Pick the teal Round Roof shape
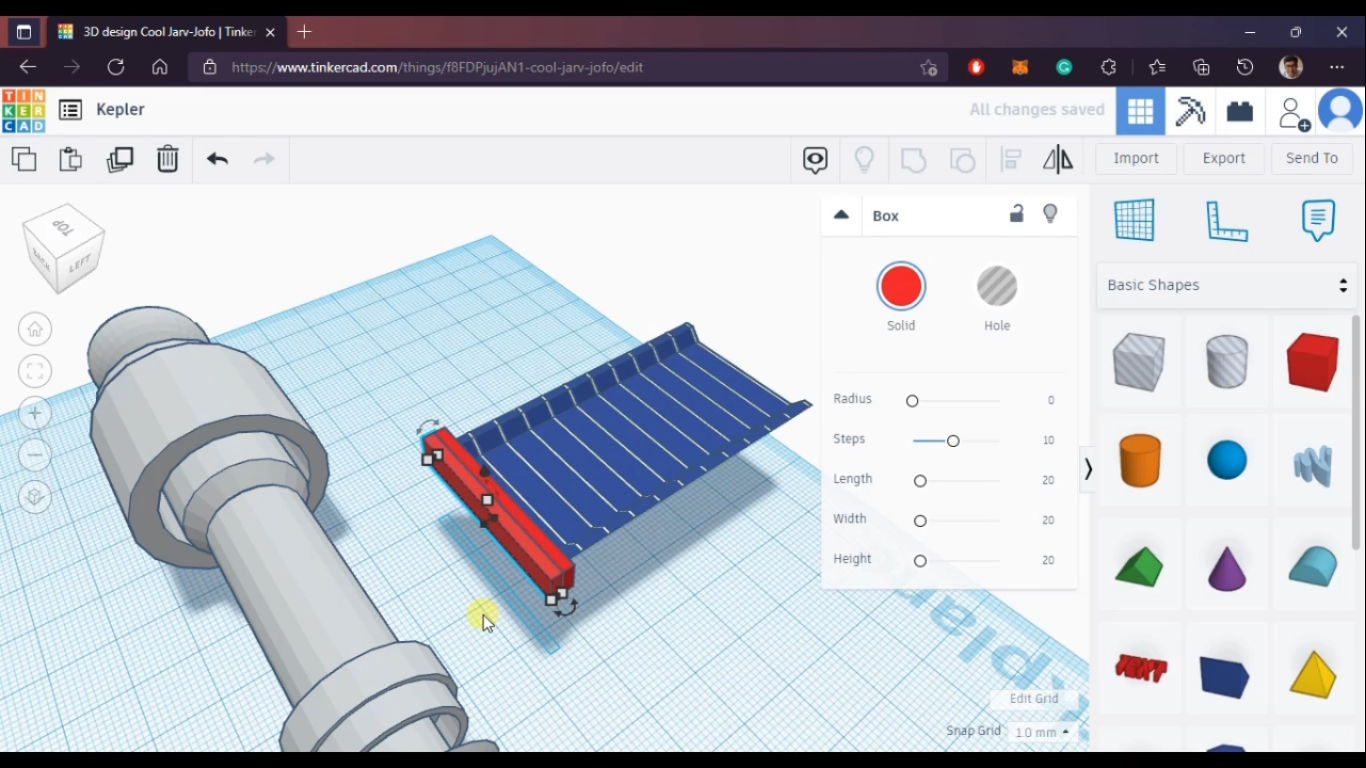This screenshot has height=768, width=1366. click(x=1313, y=566)
